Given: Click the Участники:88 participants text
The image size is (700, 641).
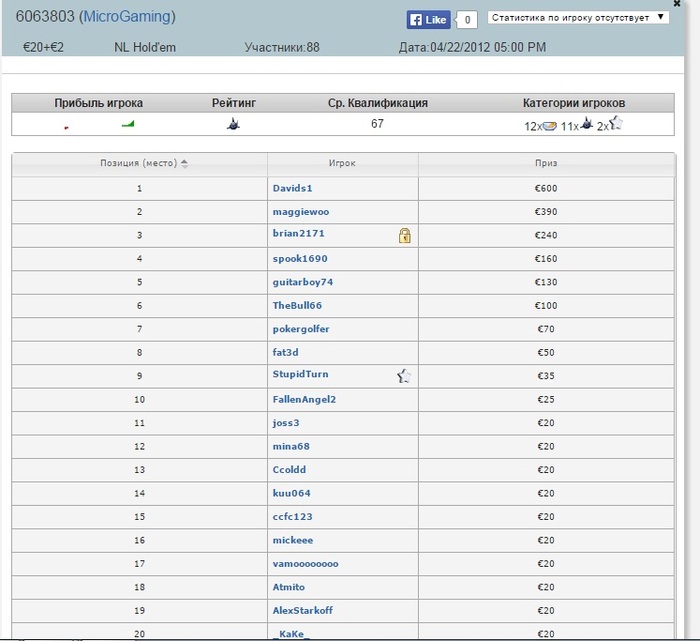Looking at the screenshot, I should tap(282, 47).
